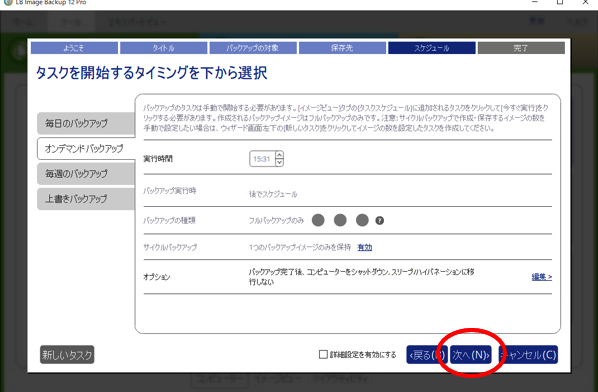Proceed with the 次へ(N) button
This screenshot has width=598, height=392.
pos(471,355)
